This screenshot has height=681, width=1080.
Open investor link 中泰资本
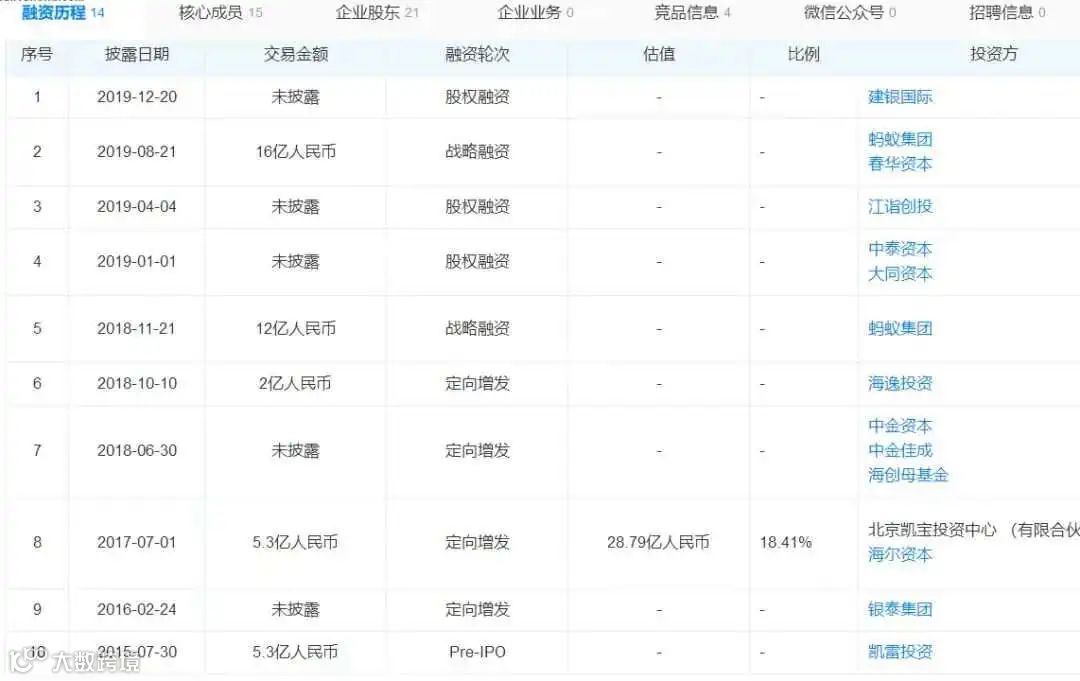tap(900, 249)
